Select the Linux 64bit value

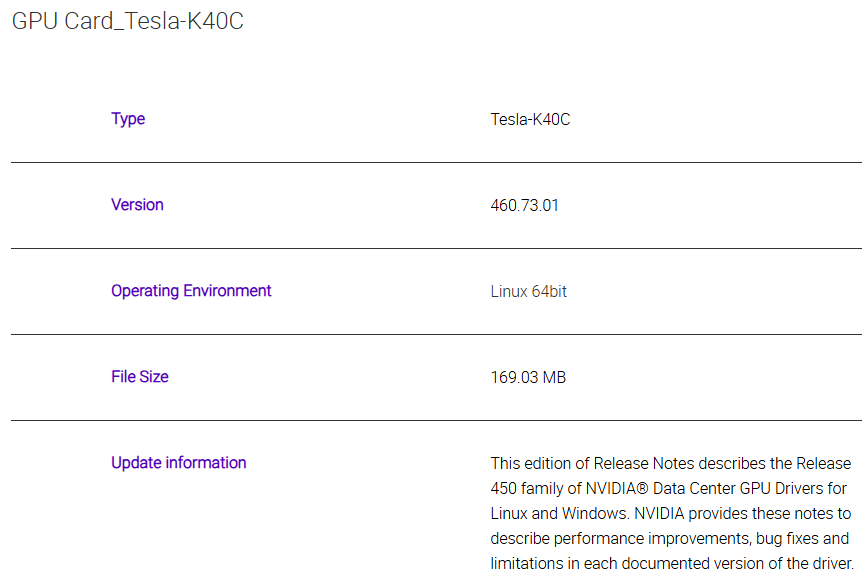coord(528,291)
